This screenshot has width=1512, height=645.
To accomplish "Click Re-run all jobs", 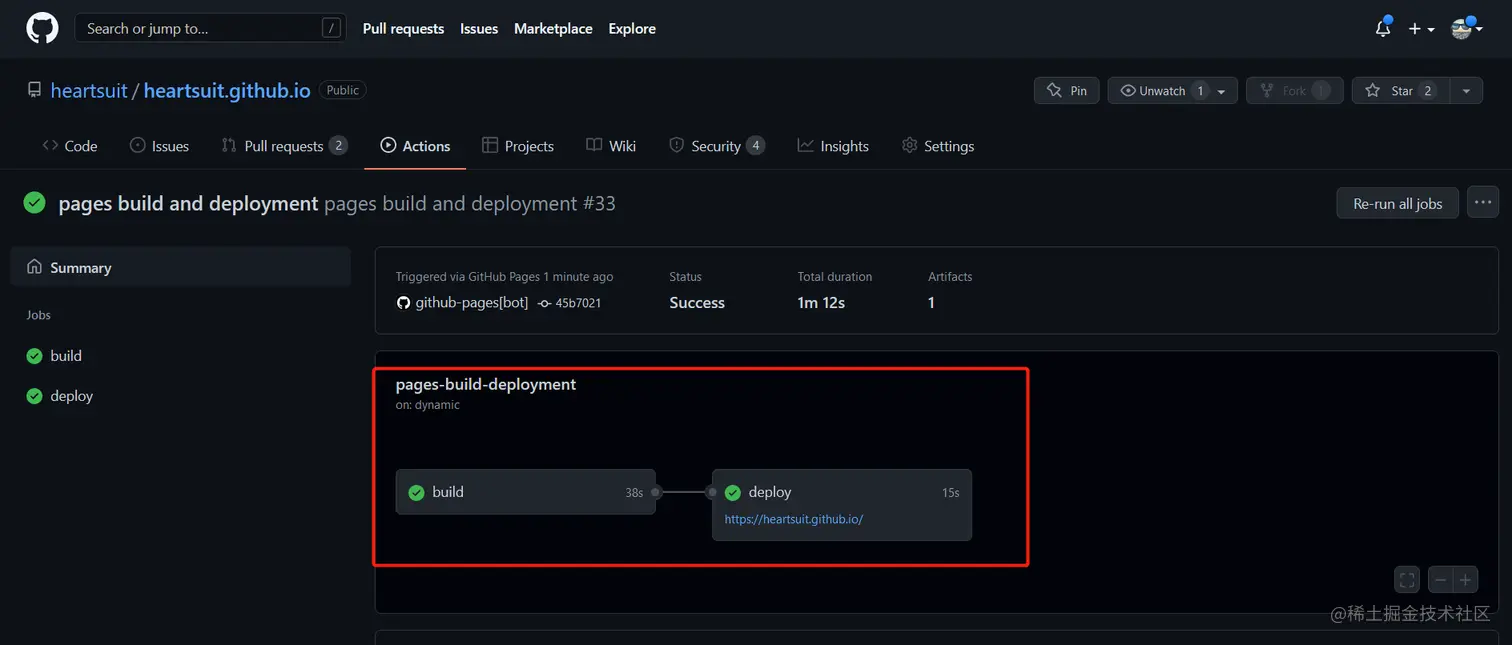I will coord(1397,203).
